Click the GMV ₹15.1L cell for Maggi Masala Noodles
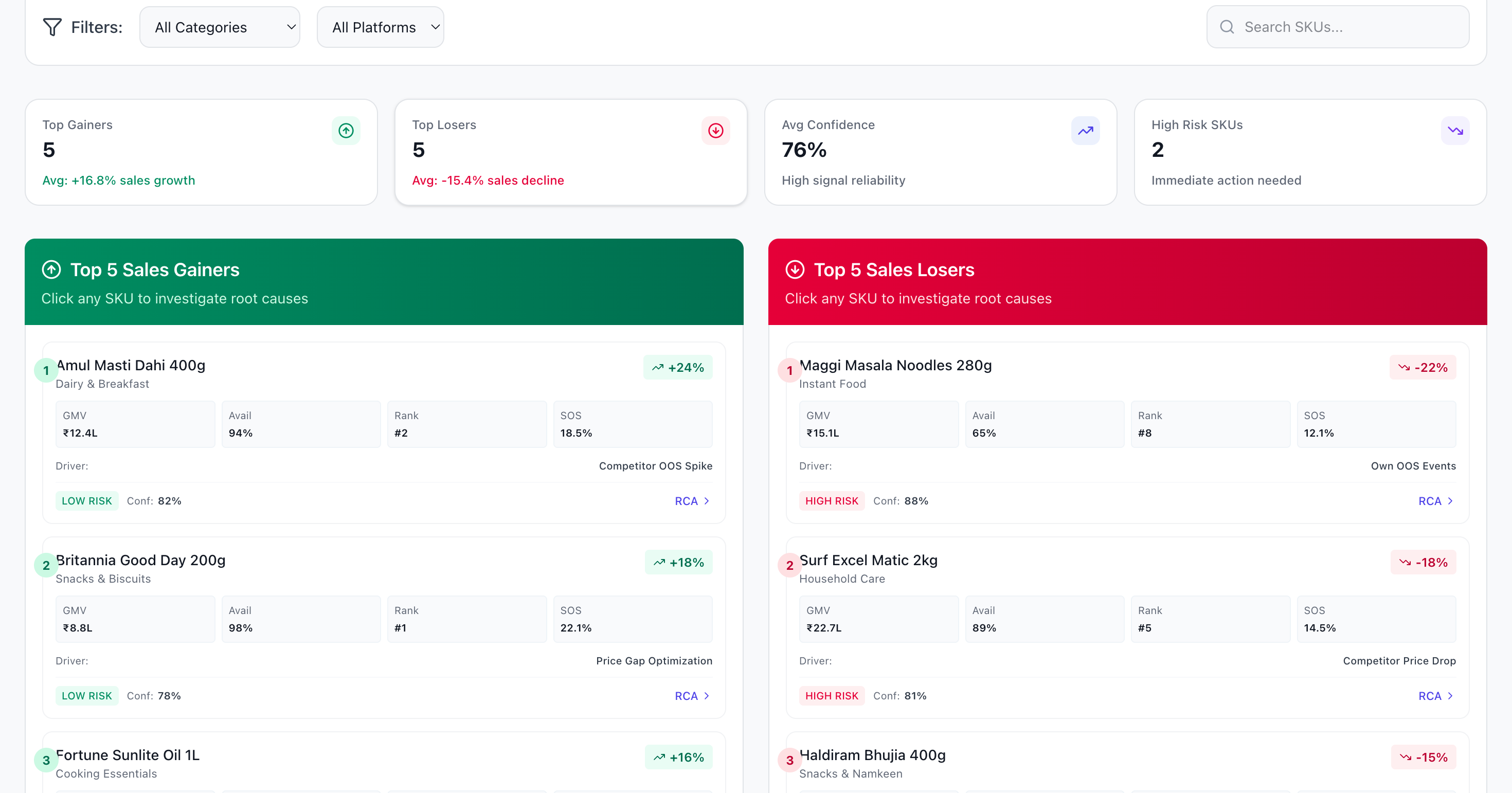The height and width of the screenshot is (793, 1512). [x=879, y=424]
